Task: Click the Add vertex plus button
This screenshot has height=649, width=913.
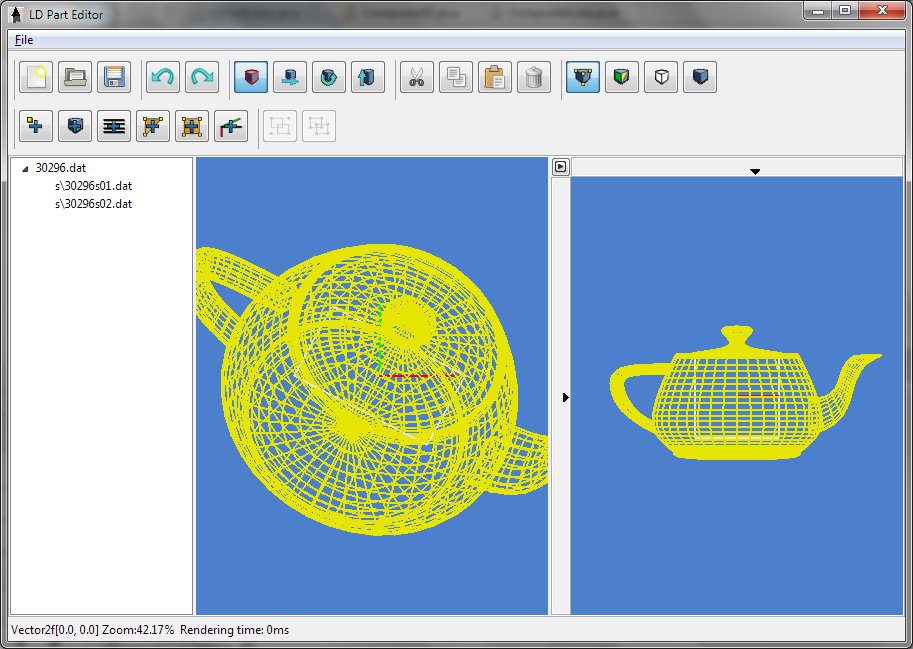Action: [36, 126]
